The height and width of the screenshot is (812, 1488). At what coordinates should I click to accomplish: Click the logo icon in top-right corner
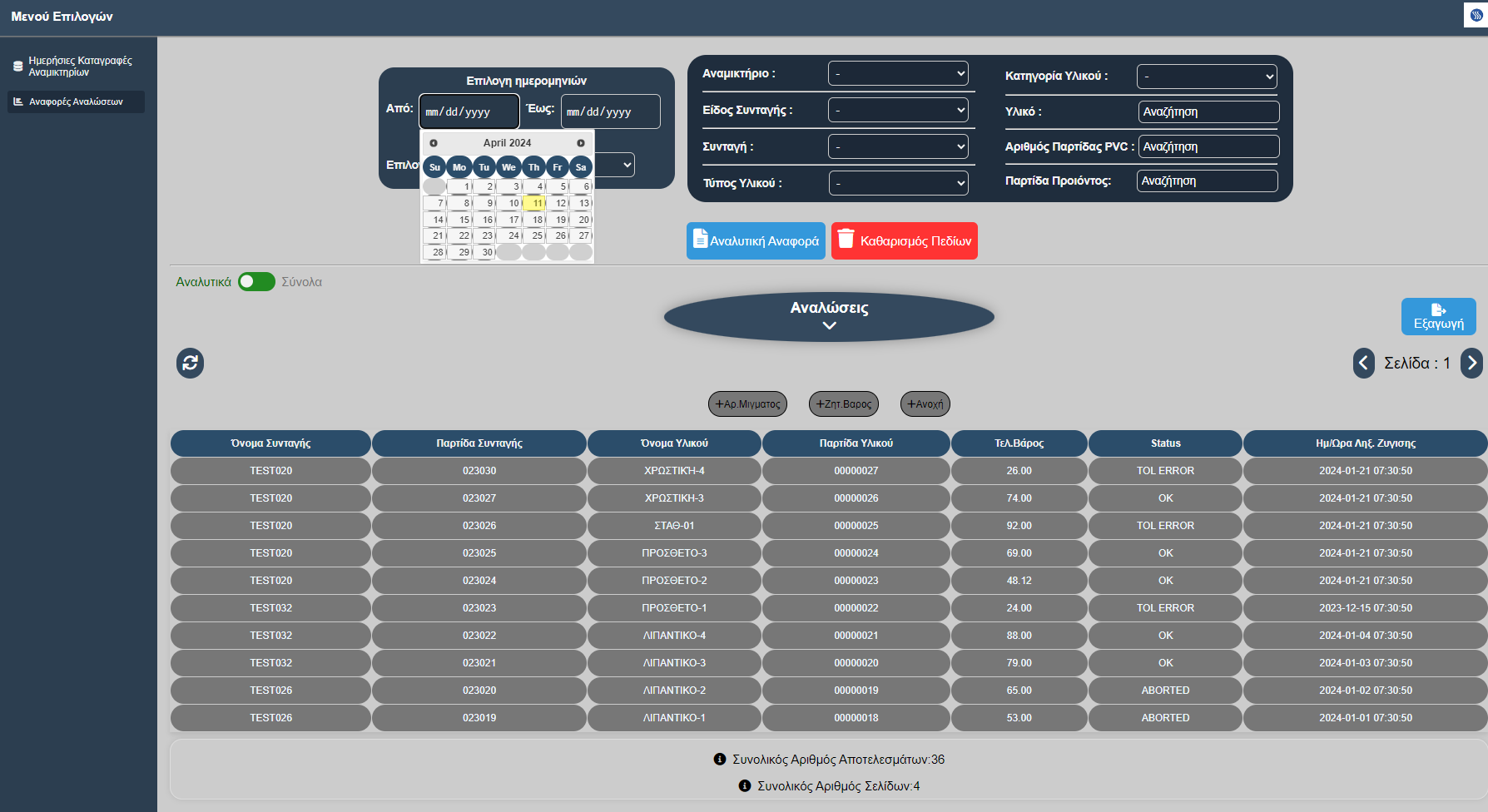[x=1476, y=15]
